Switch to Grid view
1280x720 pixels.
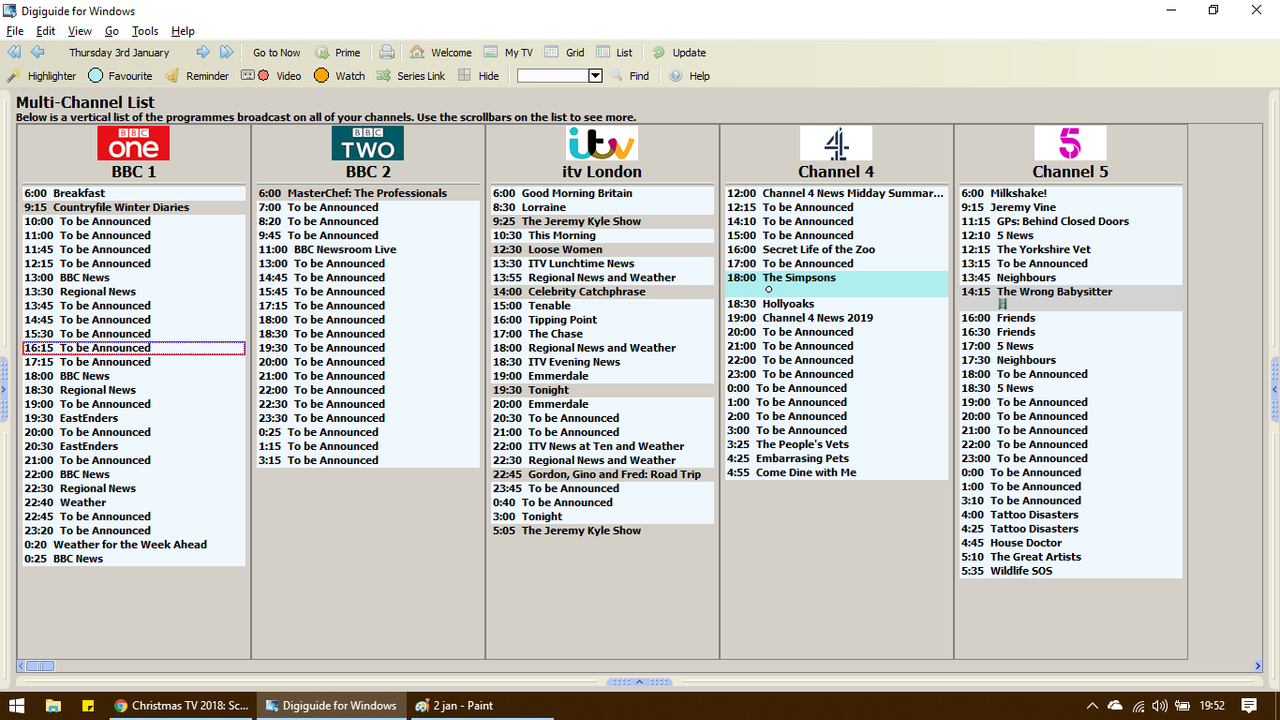[565, 53]
